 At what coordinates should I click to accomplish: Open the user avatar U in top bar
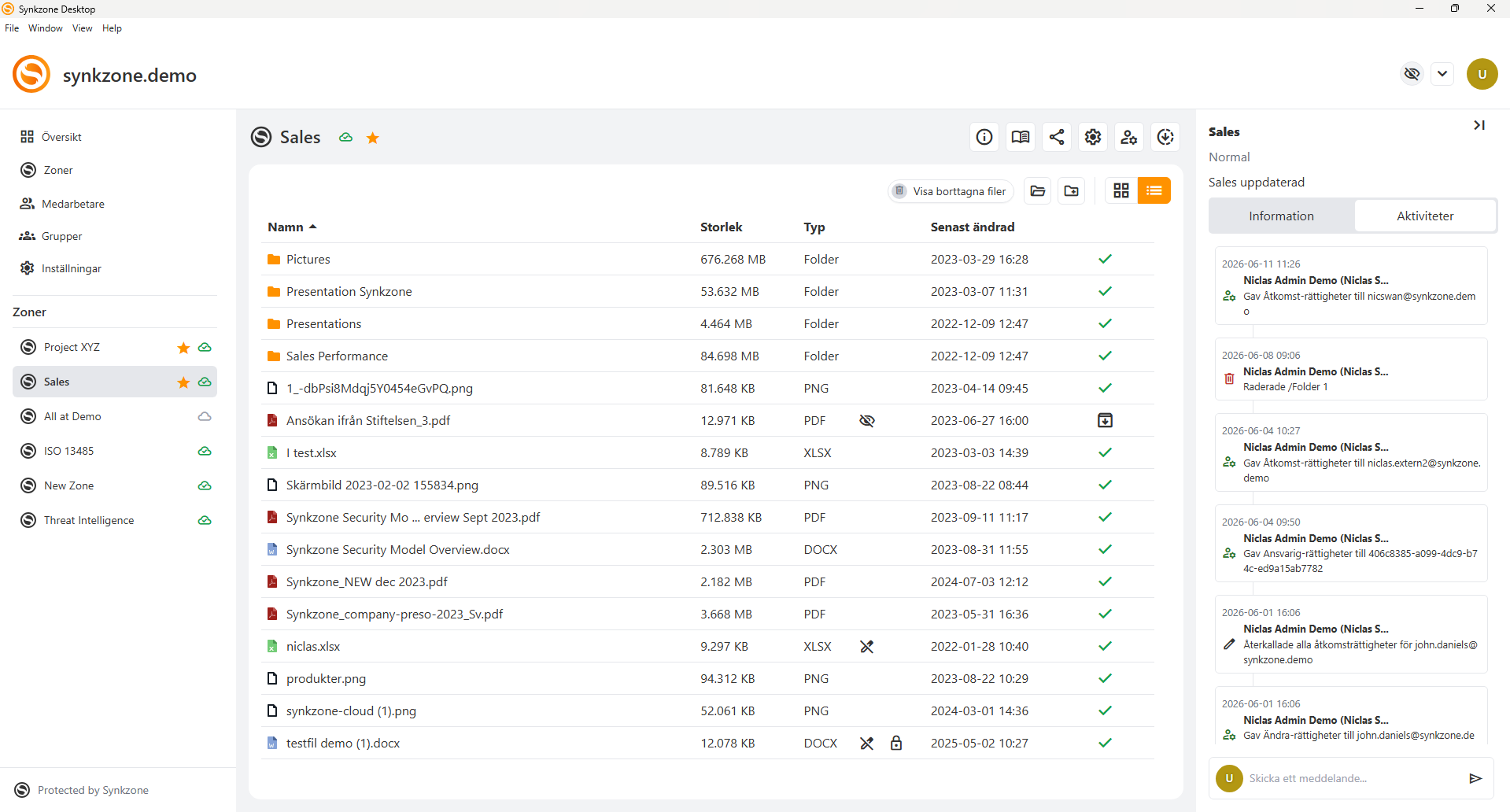tap(1482, 74)
